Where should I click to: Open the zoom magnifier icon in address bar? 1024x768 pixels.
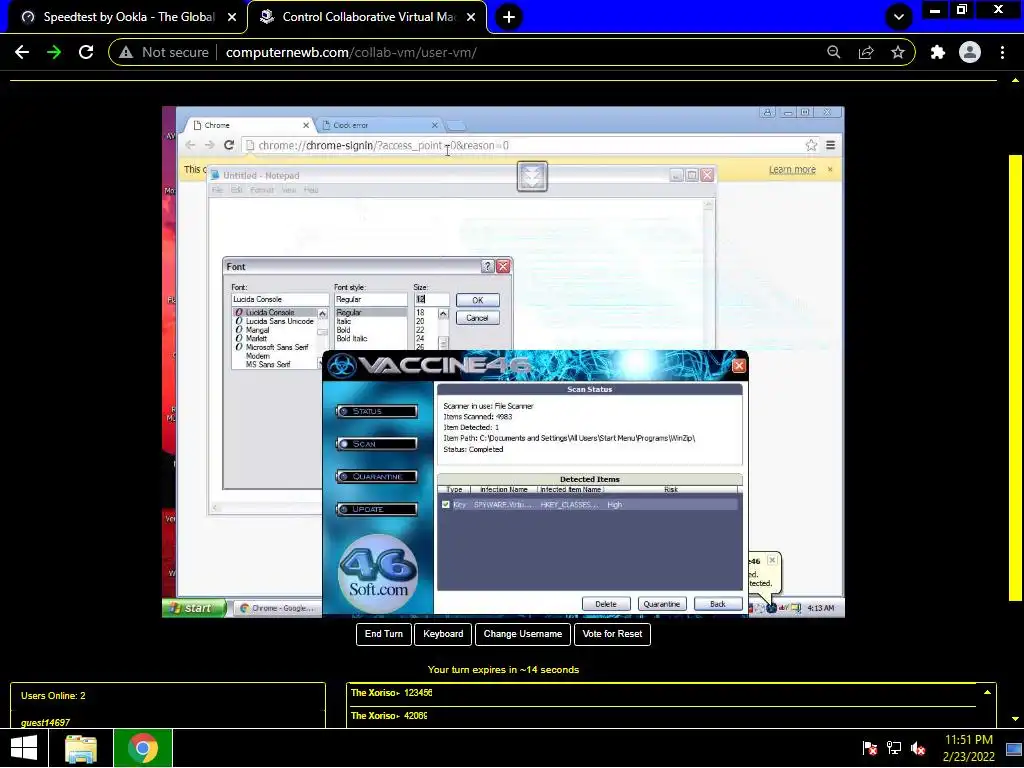(x=833, y=52)
